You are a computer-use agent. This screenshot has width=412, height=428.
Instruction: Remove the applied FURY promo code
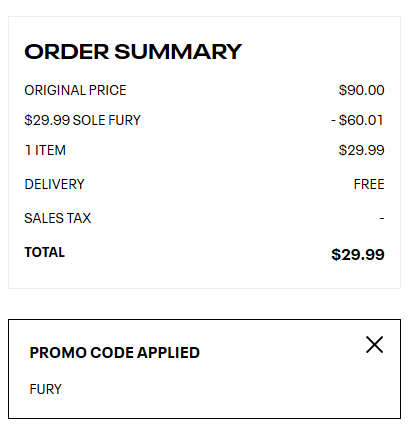click(x=374, y=344)
